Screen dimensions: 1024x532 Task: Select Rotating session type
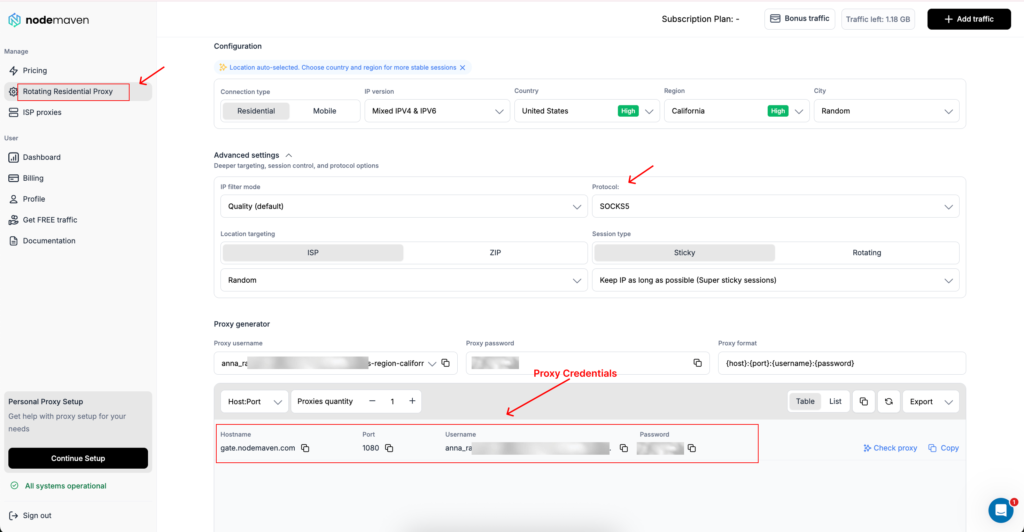[x=867, y=253]
